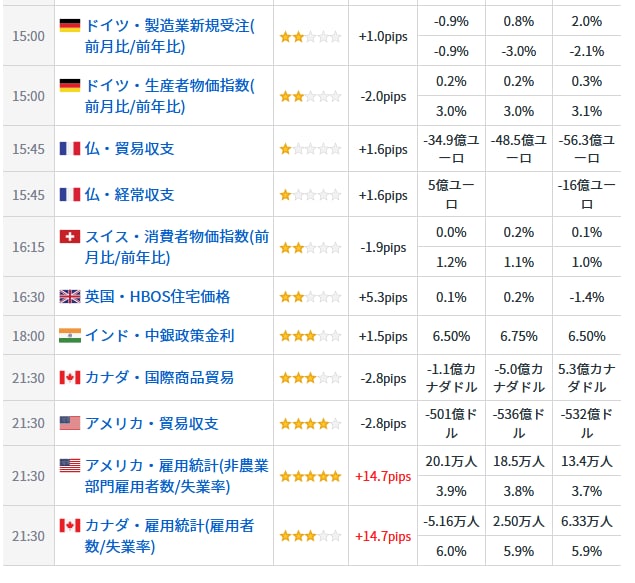The image size is (635, 583).
Task: Open 英国・HBOS住宅価格 link
Action: pyautogui.click(x=158, y=297)
